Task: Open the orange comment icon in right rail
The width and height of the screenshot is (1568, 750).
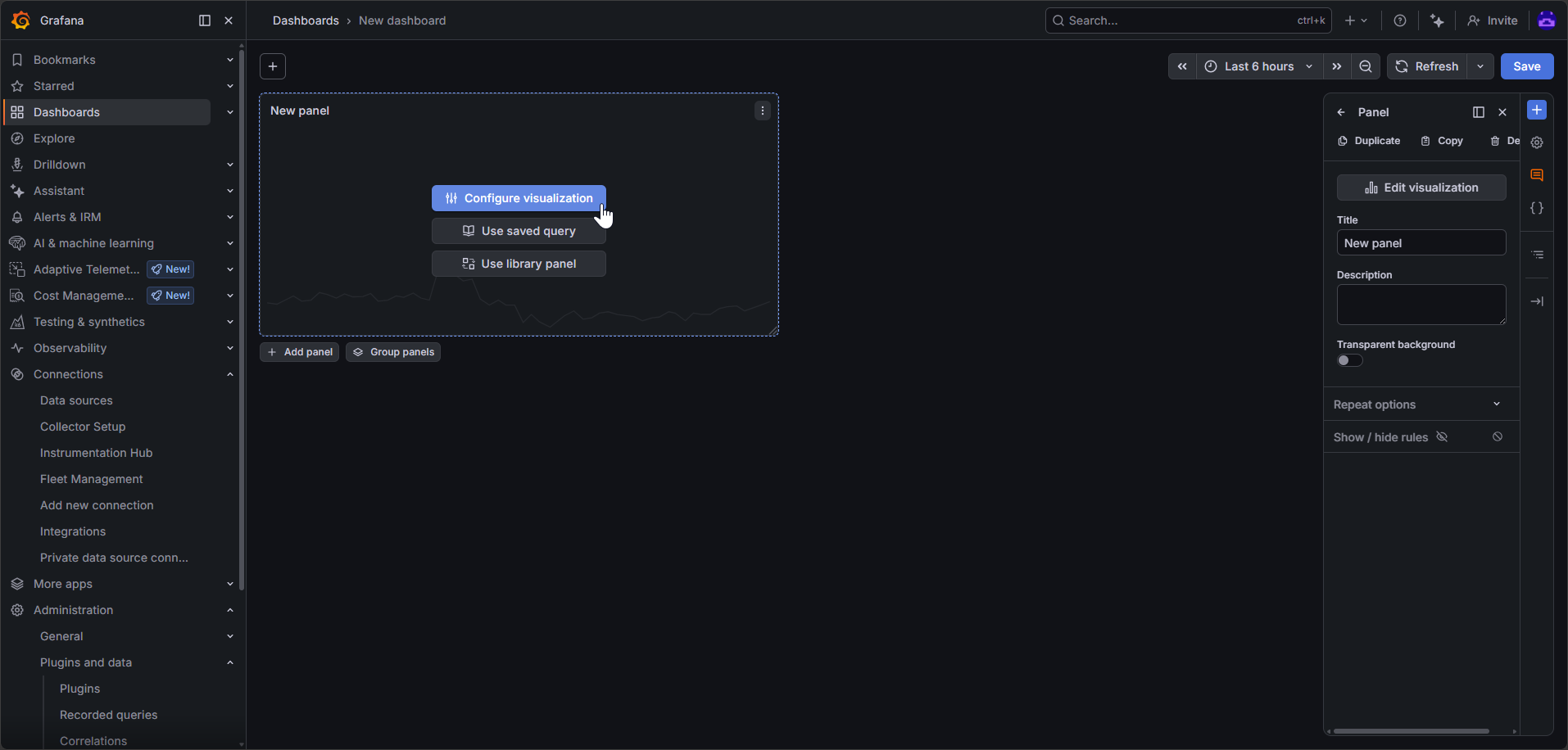Action: 1537,175
